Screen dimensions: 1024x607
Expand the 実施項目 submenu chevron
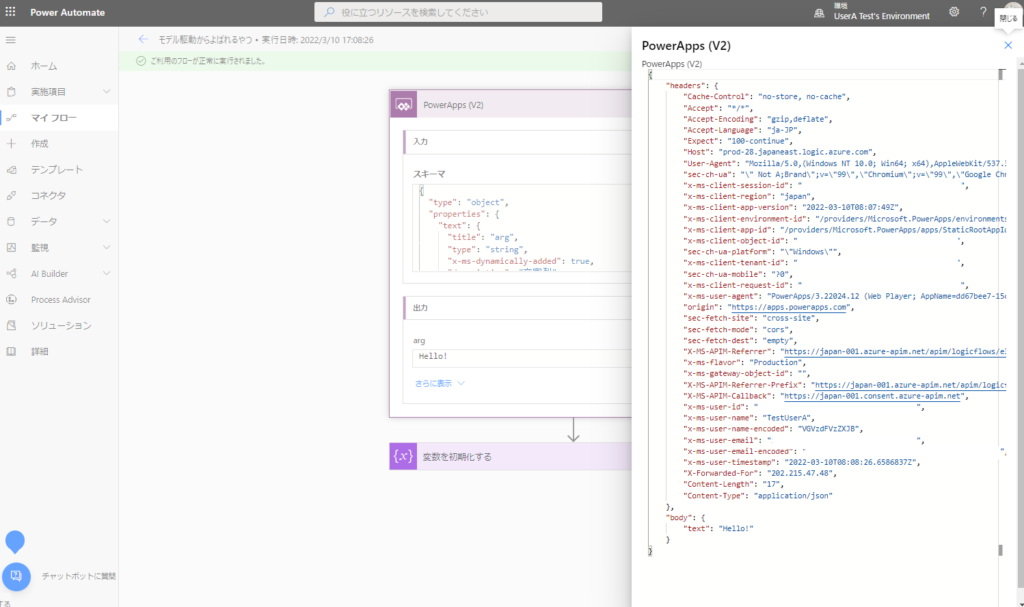coord(106,91)
